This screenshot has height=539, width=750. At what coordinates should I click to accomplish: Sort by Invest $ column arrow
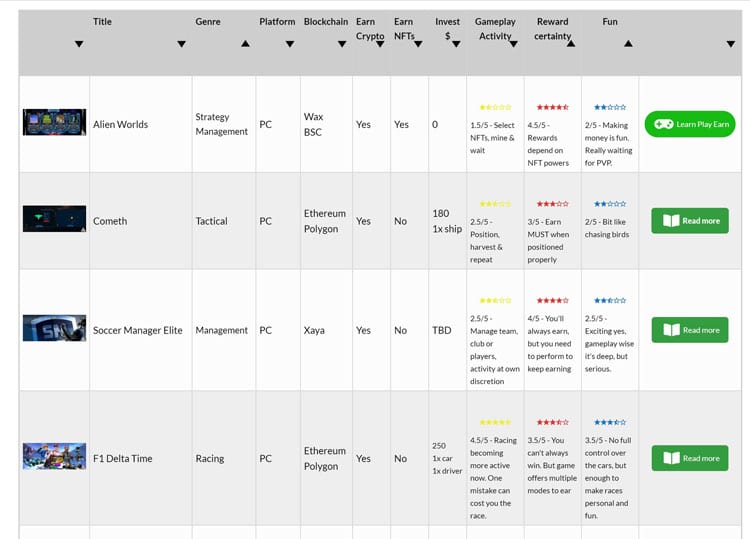coord(455,44)
